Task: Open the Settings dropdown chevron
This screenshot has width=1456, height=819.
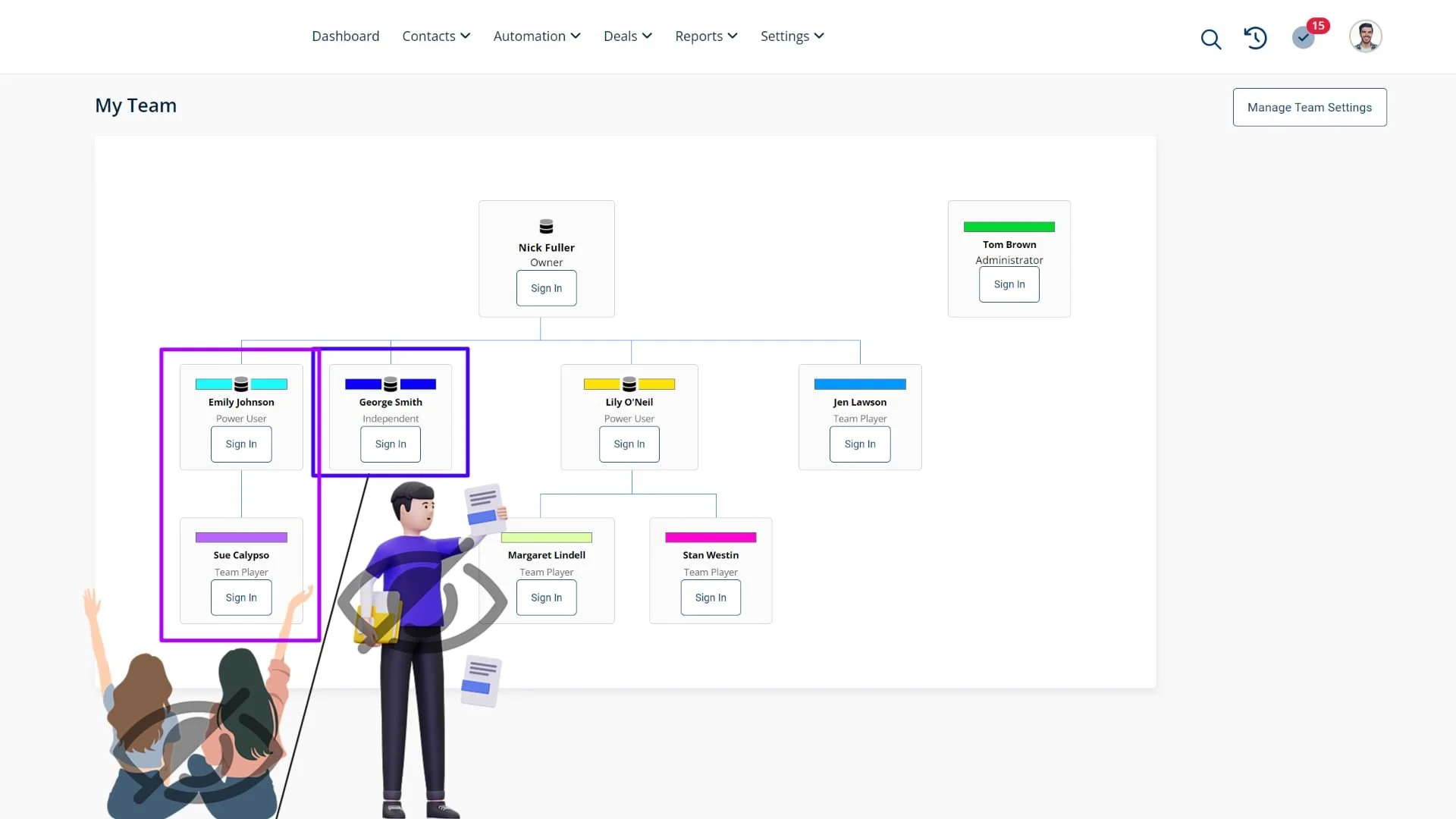Action: 819,36
